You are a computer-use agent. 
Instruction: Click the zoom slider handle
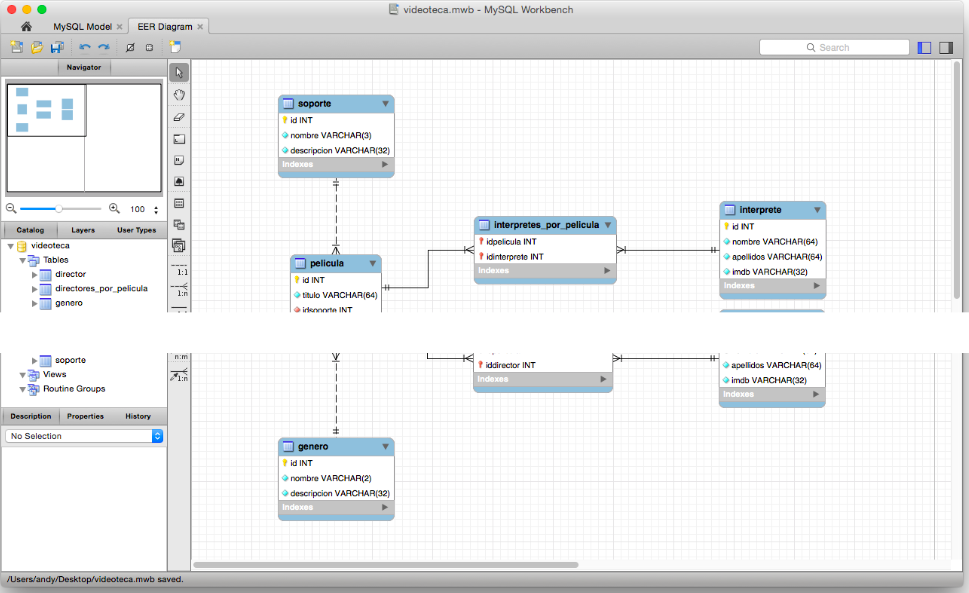point(59,209)
